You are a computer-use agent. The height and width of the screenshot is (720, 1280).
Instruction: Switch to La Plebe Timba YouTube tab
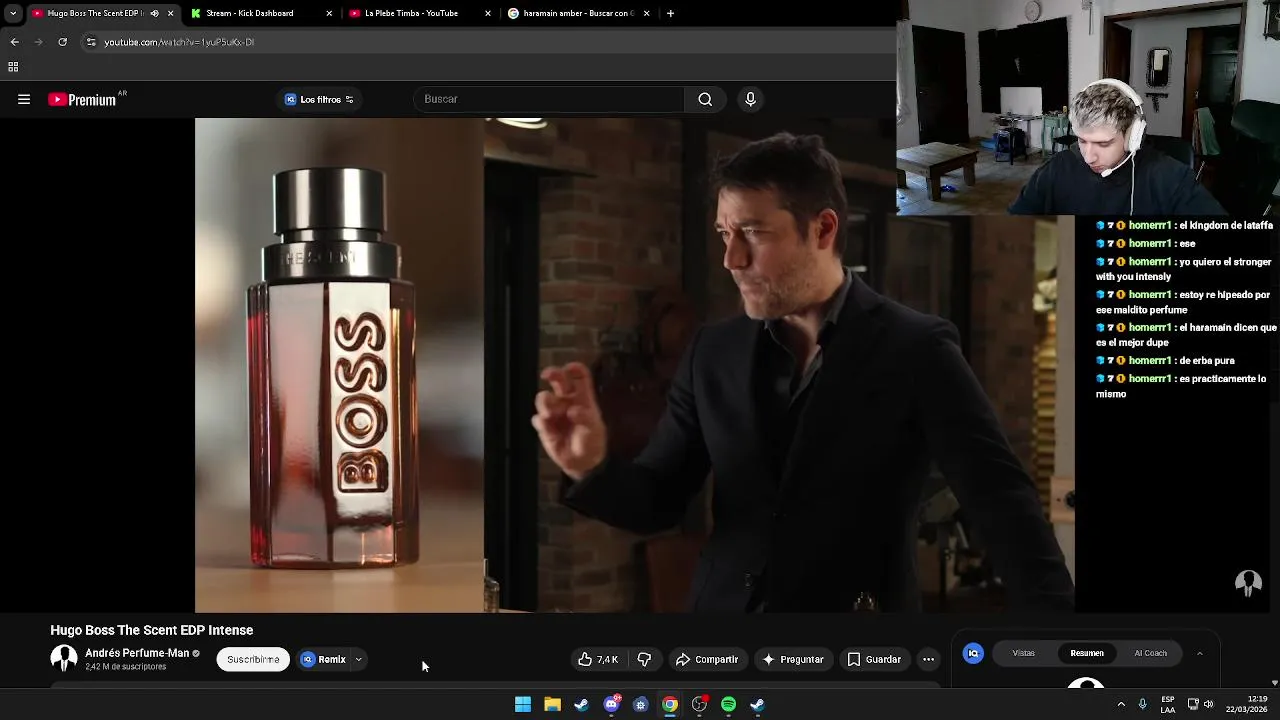411,13
